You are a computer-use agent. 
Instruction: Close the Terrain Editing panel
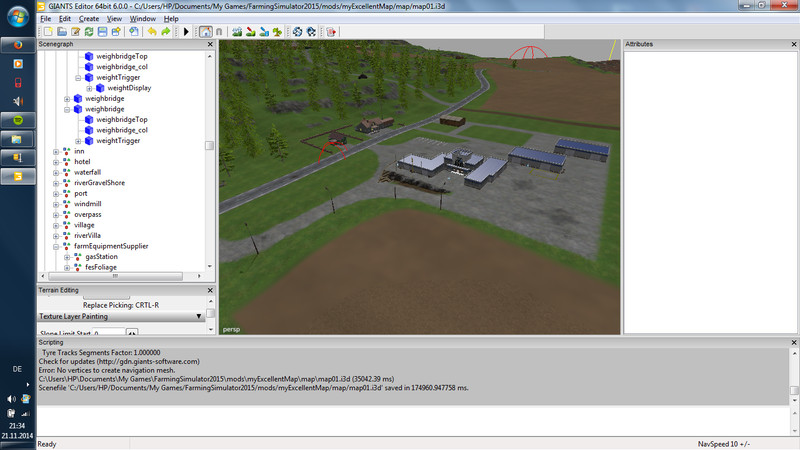click(x=210, y=290)
